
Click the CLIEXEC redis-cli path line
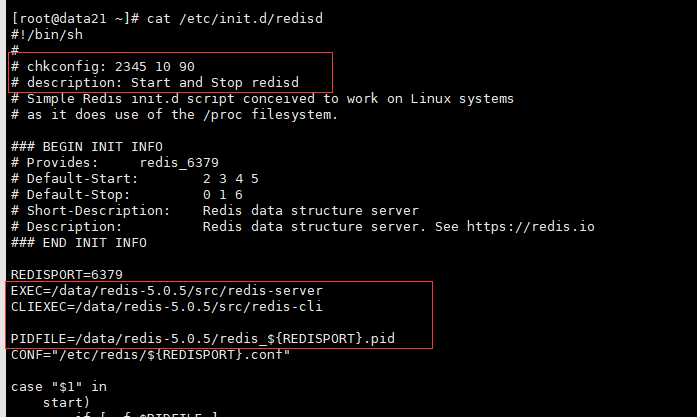pos(167,307)
